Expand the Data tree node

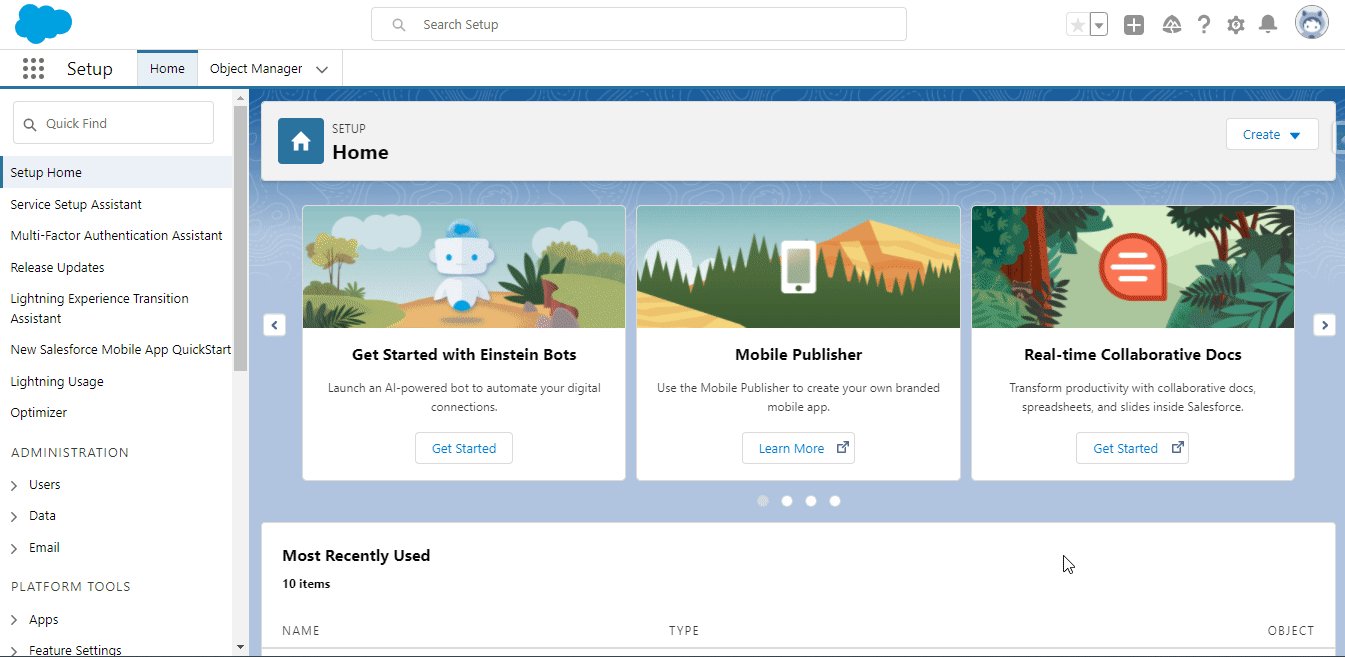click(14, 516)
